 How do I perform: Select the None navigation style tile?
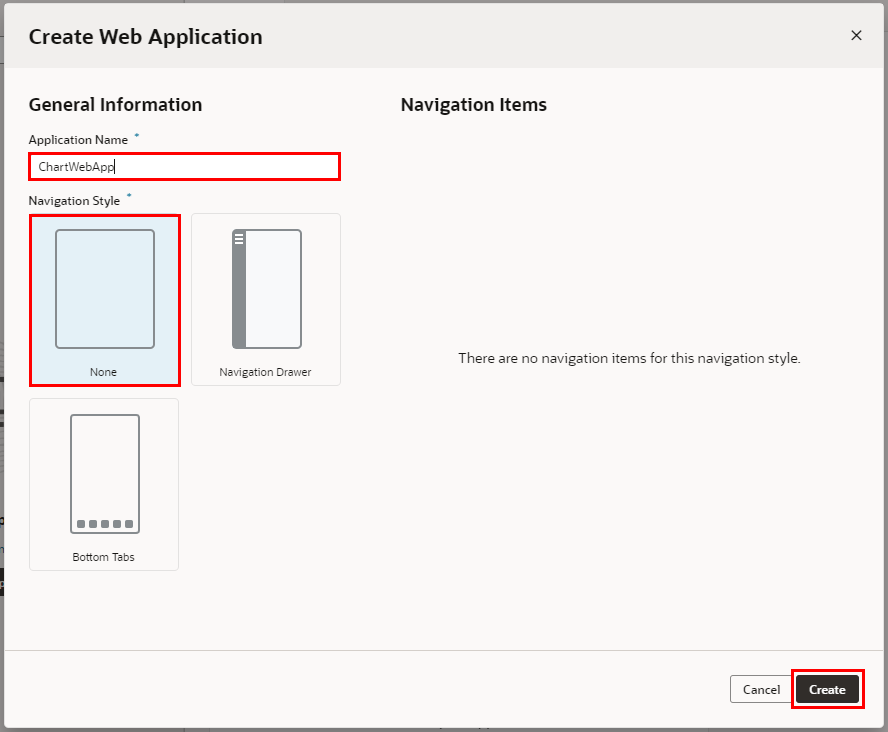(105, 300)
